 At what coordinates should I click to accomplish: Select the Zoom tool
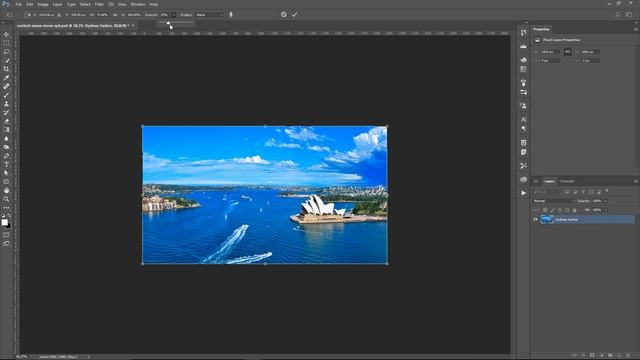point(6,199)
